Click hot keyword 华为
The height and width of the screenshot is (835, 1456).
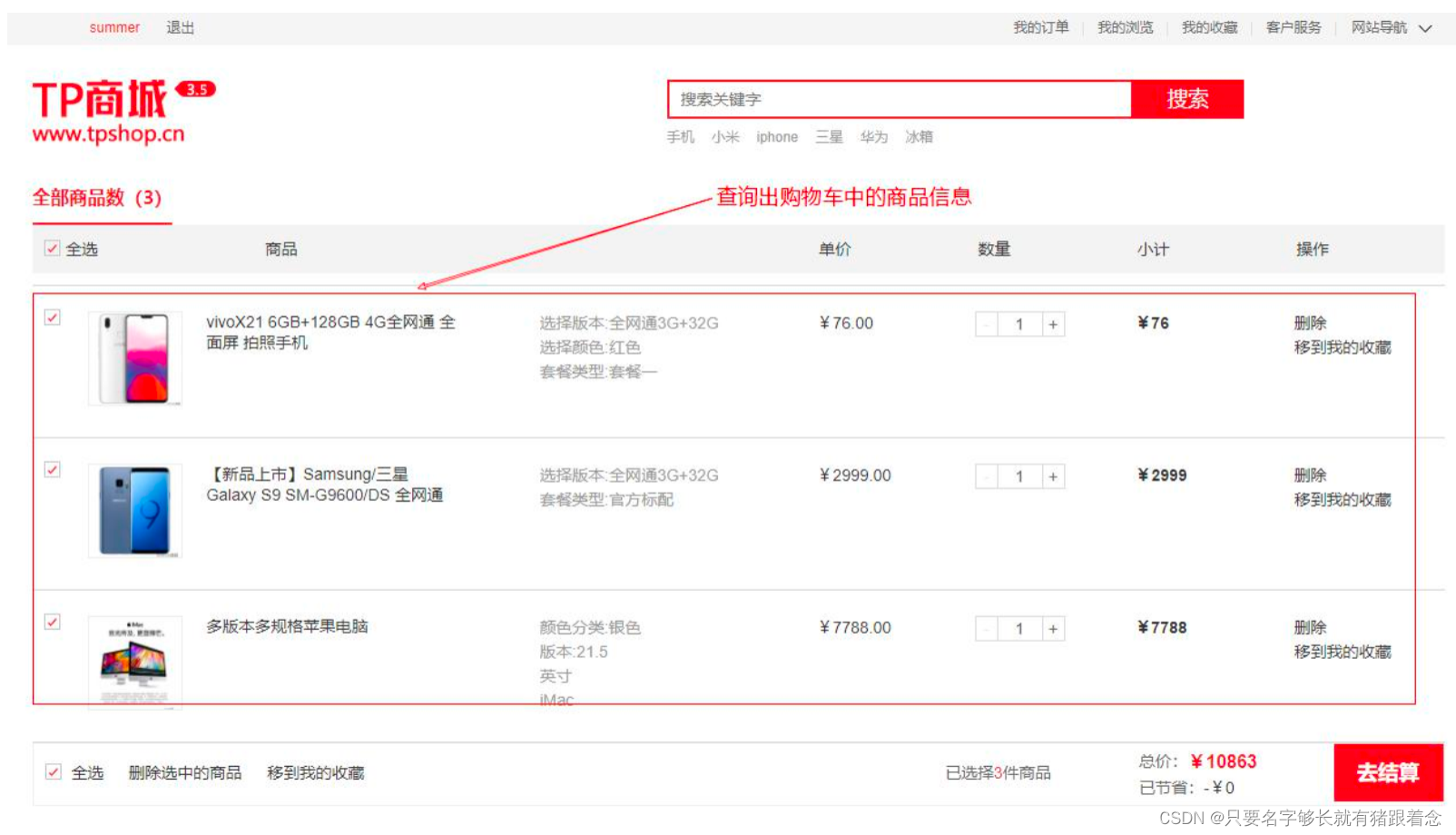[x=874, y=137]
